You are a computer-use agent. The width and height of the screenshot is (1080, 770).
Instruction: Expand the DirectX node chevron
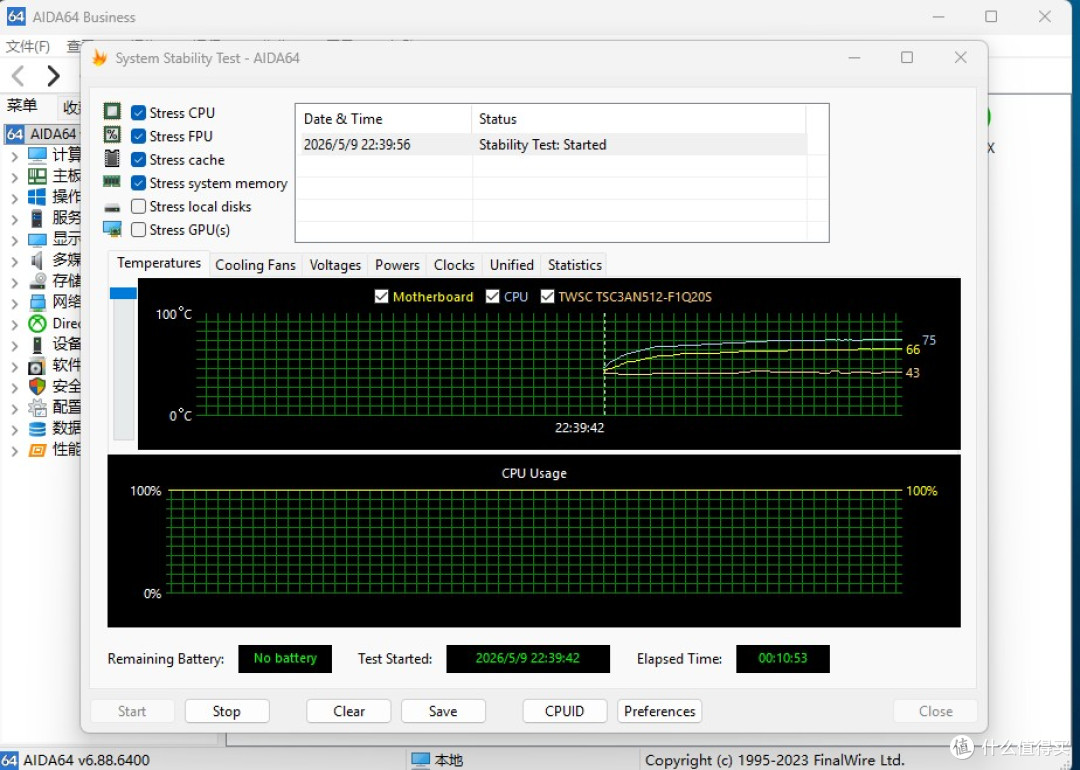(14, 324)
